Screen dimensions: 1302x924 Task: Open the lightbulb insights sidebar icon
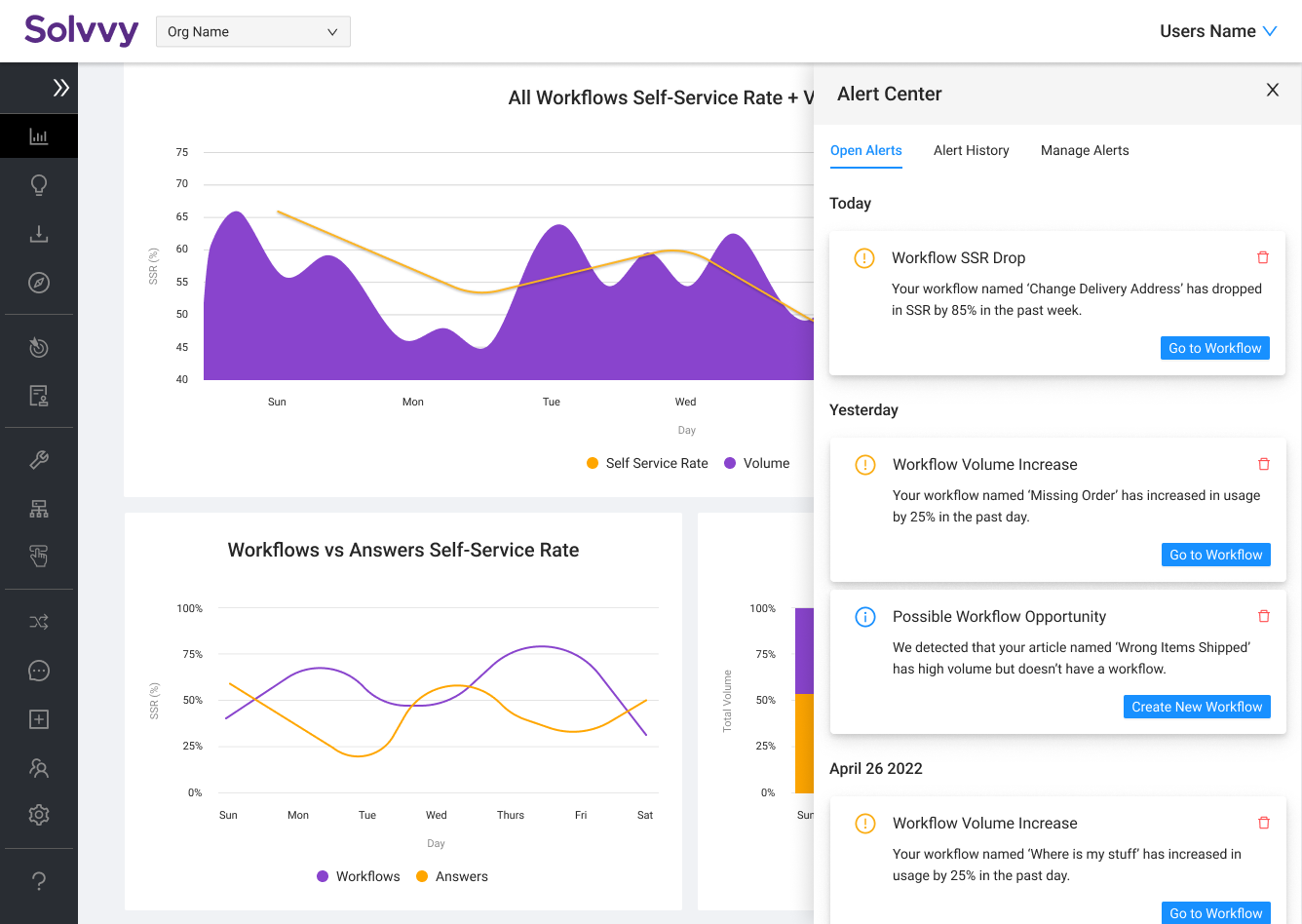(39, 185)
